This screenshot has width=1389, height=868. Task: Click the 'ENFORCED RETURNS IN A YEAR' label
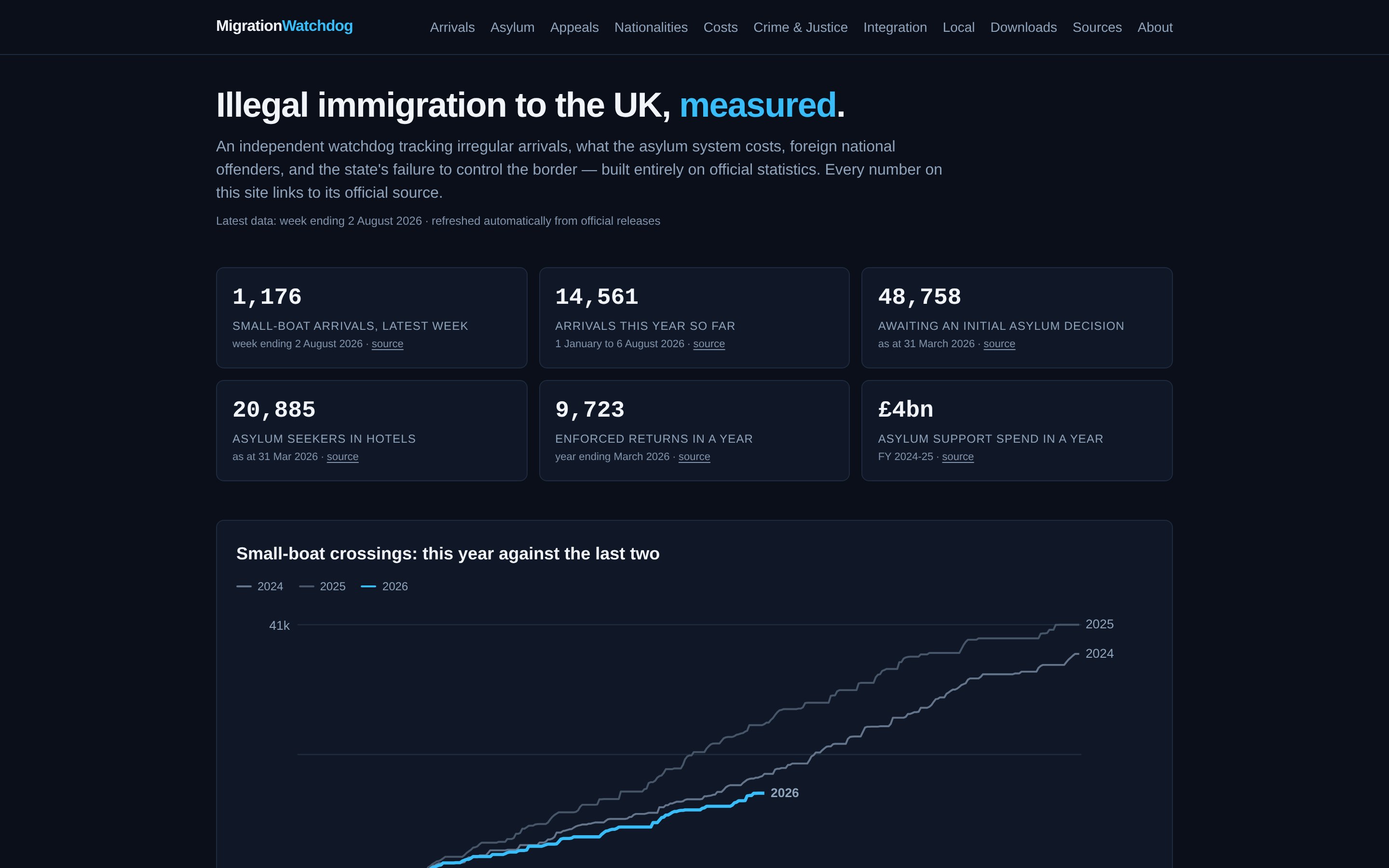click(654, 439)
